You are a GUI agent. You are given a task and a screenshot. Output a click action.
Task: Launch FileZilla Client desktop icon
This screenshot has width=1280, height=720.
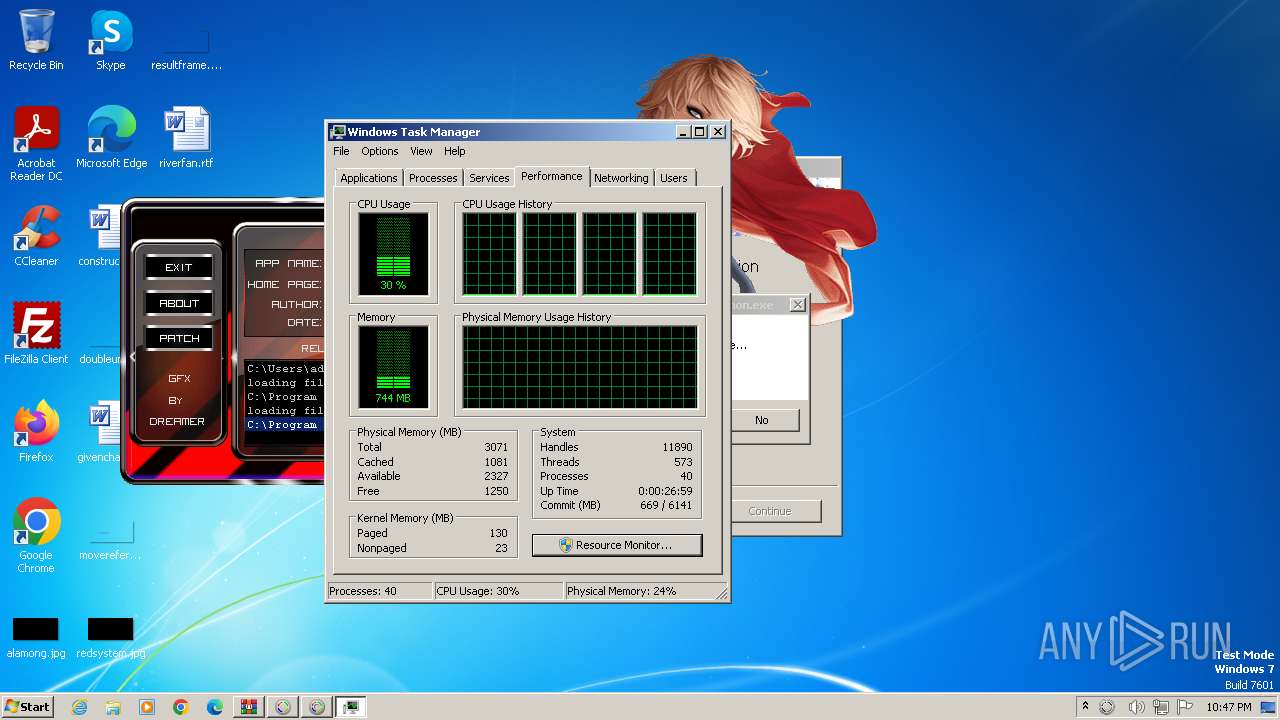36,333
